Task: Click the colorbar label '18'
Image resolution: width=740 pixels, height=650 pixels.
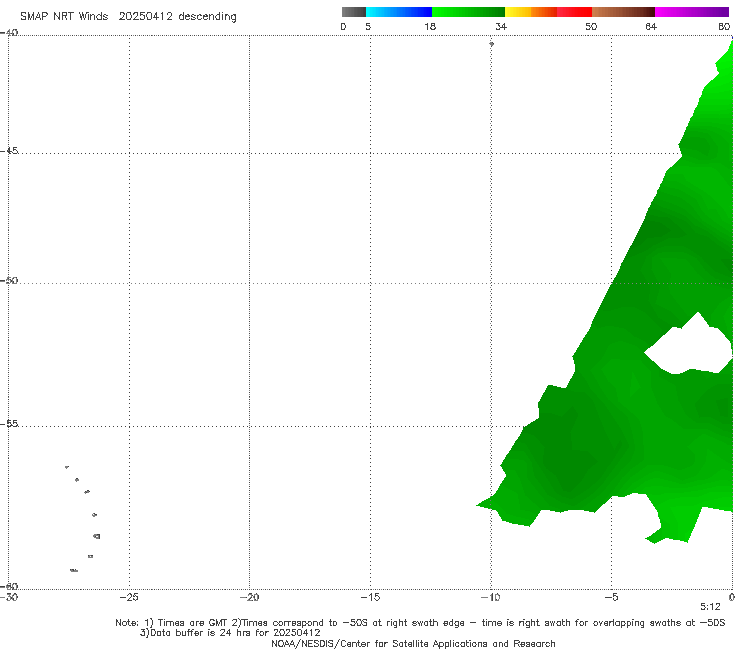Action: click(x=430, y=26)
